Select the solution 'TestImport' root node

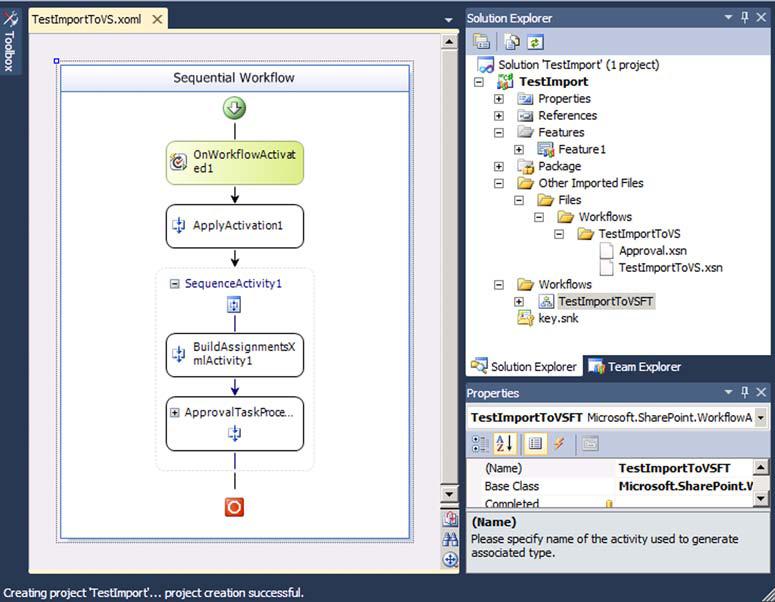pyautogui.click(x=578, y=65)
